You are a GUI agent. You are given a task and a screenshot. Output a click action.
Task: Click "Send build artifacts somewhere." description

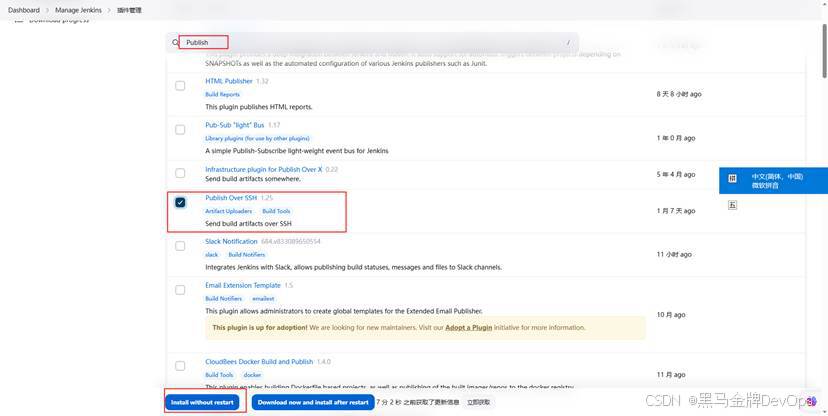(x=253, y=179)
